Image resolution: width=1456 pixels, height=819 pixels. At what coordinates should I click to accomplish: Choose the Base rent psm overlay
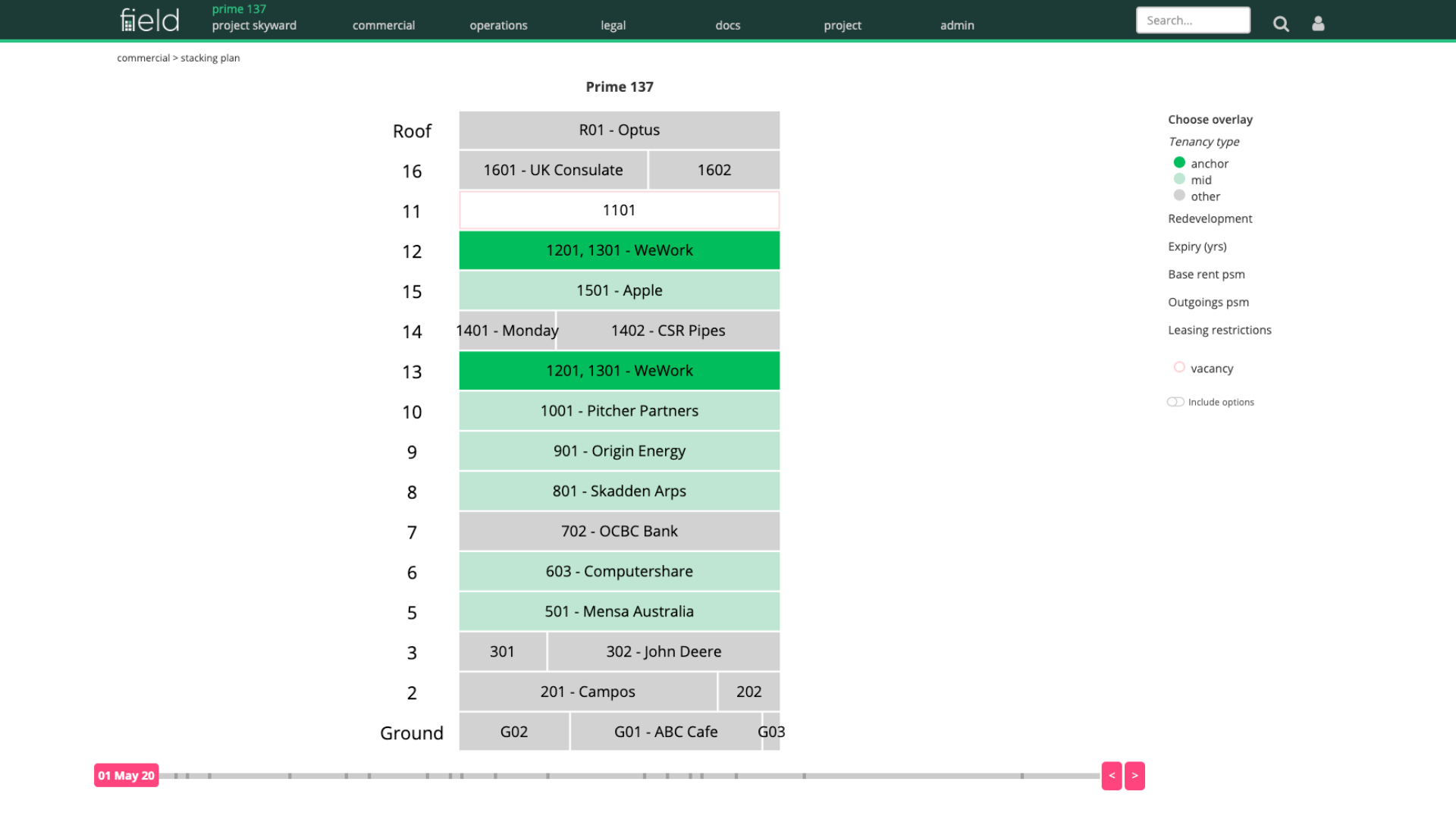[1206, 275]
